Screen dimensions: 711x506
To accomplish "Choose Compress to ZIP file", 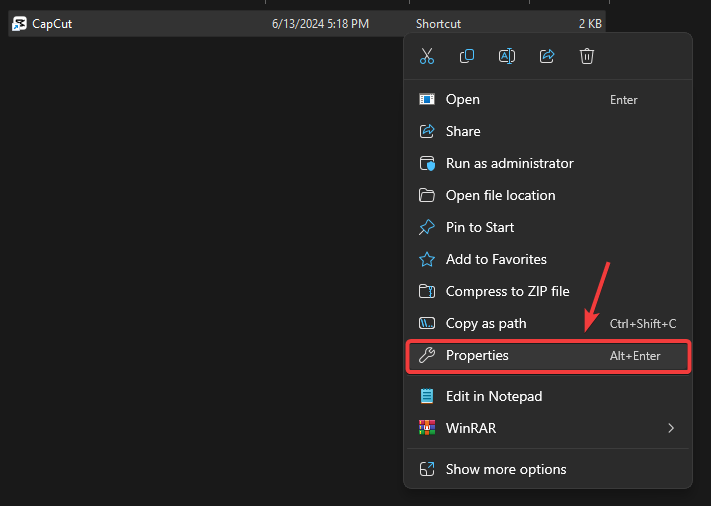I will [548, 291].
